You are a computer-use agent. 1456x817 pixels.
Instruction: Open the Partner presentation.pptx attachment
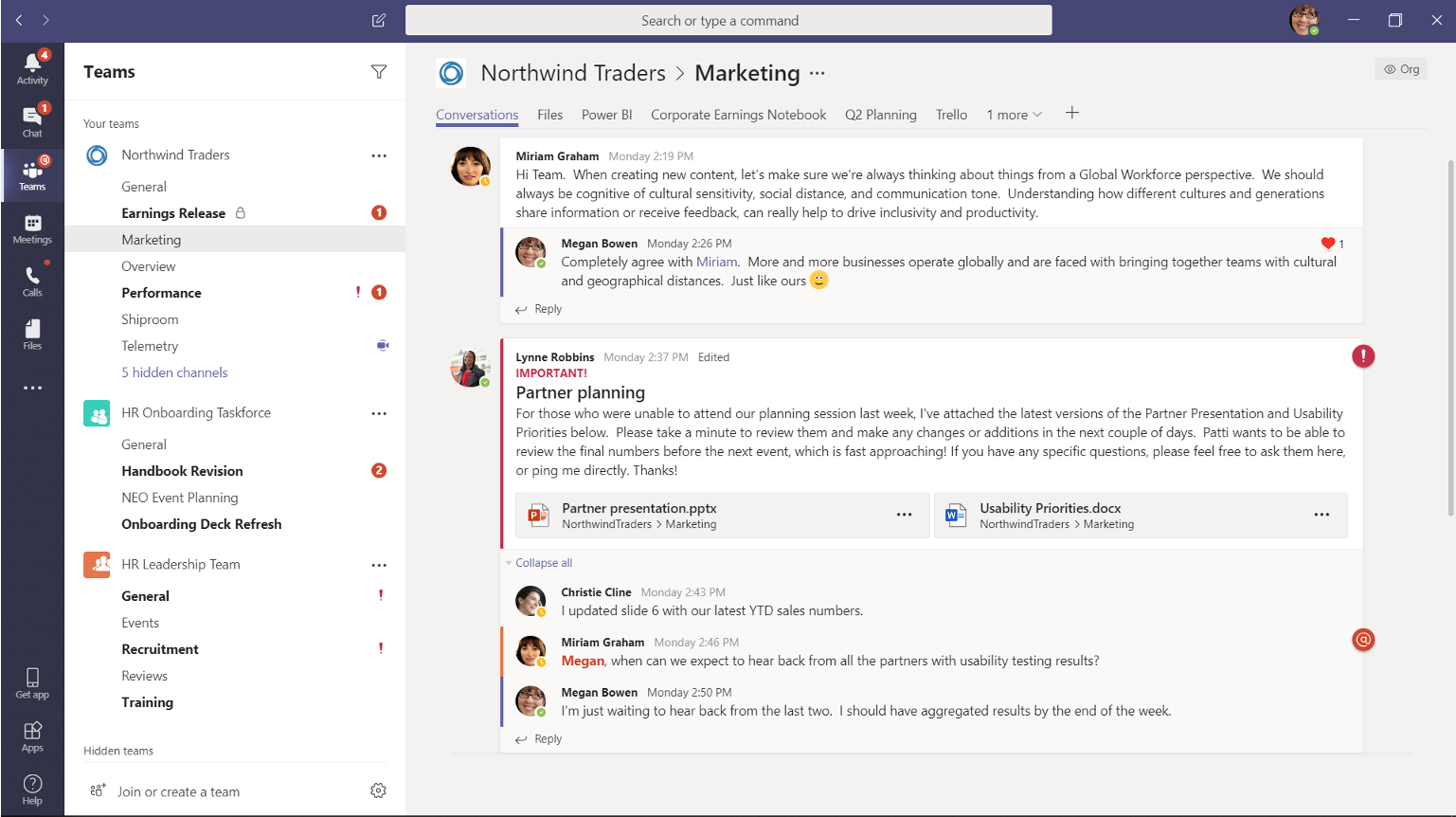coord(723,516)
